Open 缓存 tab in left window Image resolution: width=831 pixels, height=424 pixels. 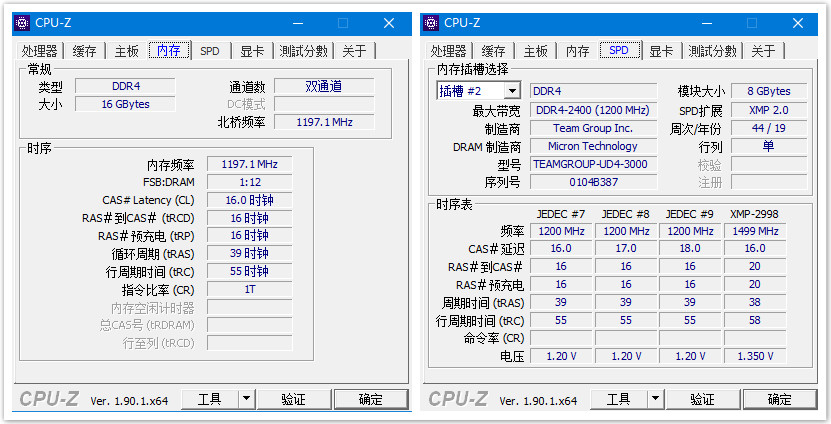point(84,51)
